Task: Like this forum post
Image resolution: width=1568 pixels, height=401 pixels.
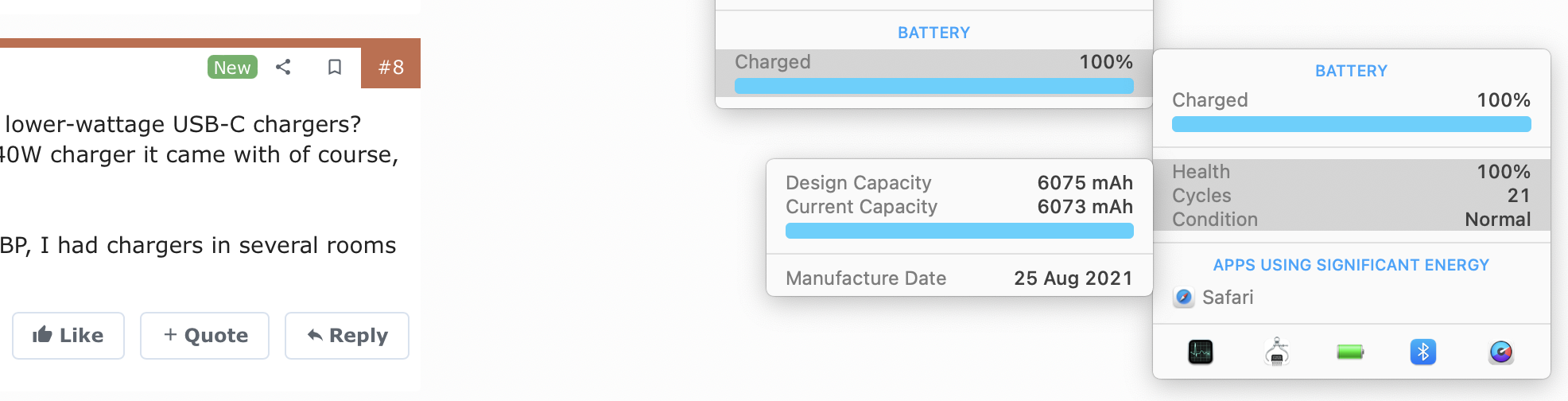Action: click(x=68, y=336)
